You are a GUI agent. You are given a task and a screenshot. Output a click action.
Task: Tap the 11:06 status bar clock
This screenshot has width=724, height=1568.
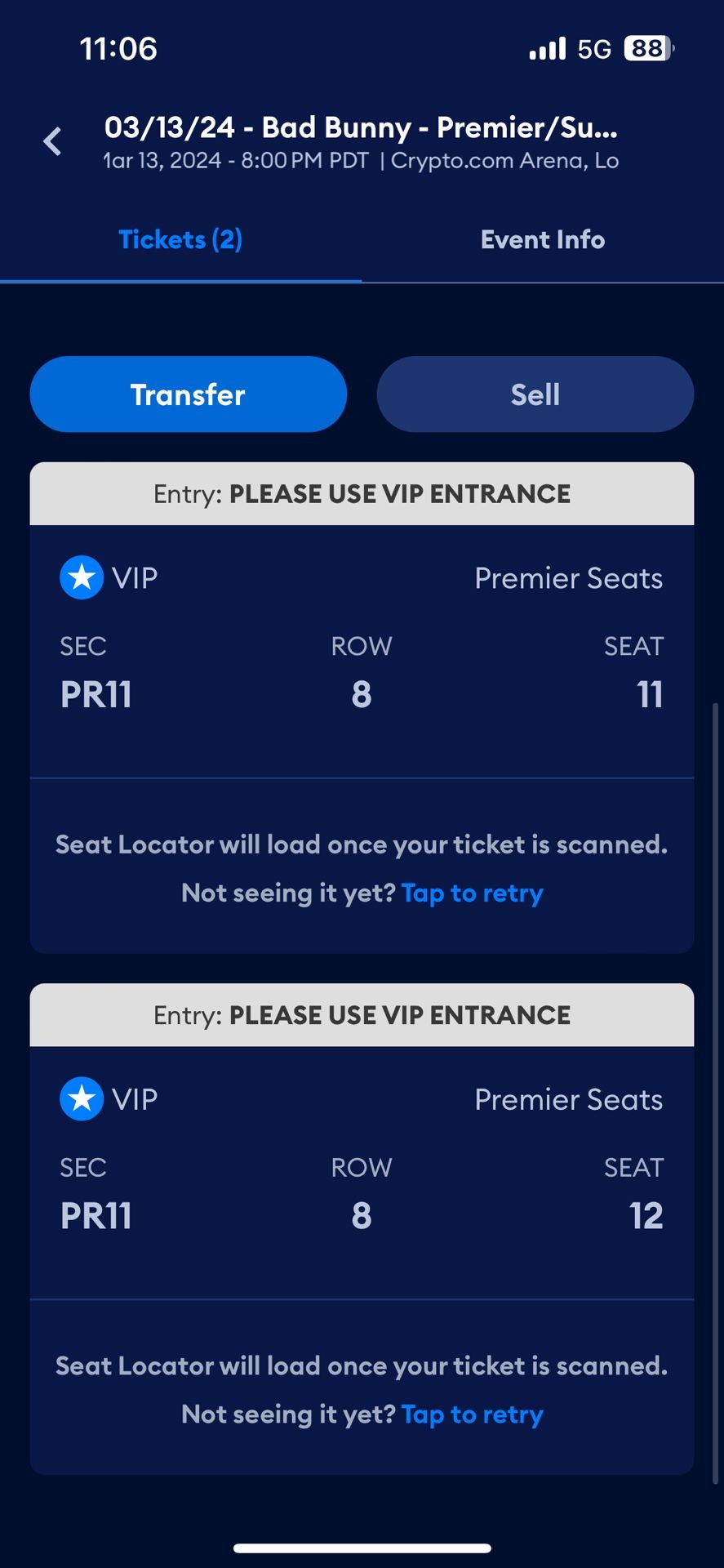click(118, 49)
